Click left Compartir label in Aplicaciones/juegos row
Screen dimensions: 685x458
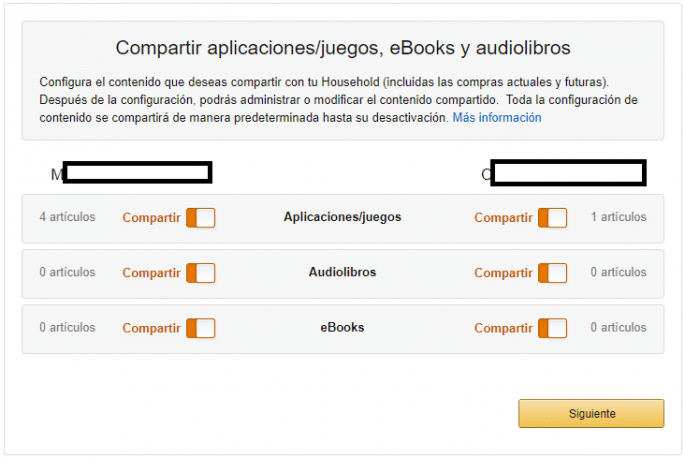(151, 218)
